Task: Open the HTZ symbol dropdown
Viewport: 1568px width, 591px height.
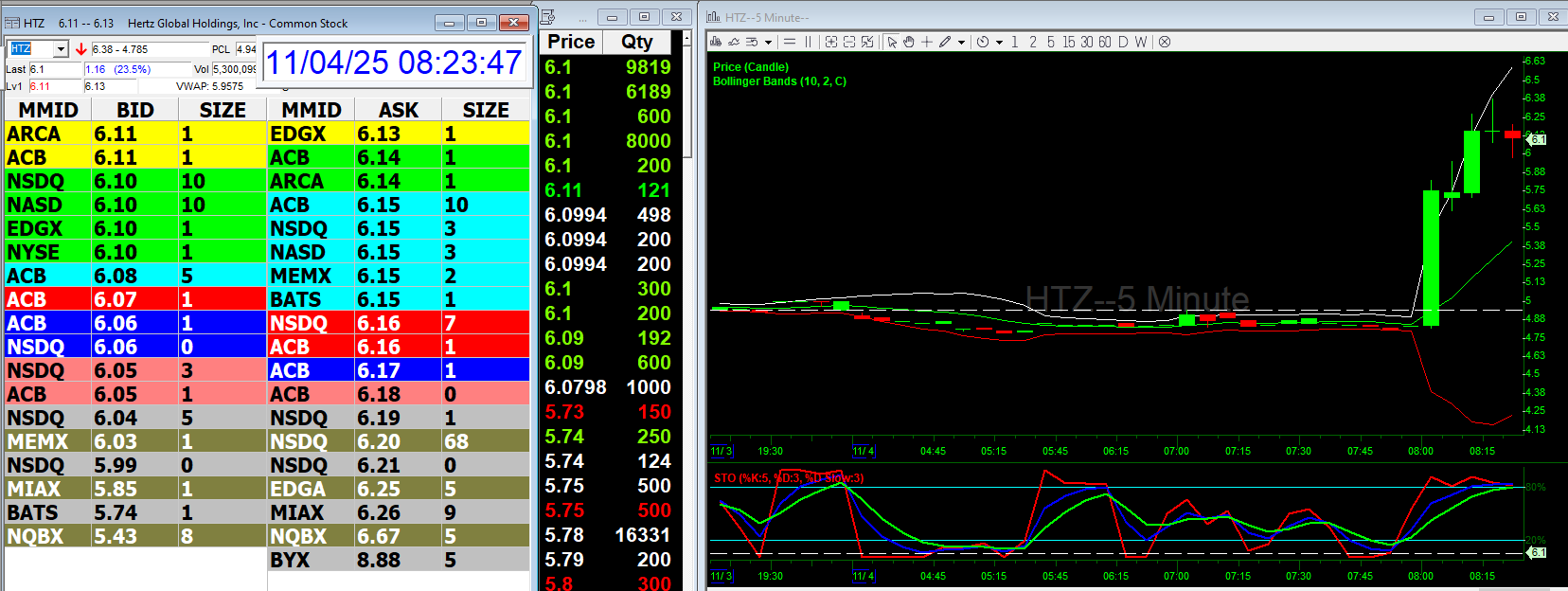Action: point(61,49)
